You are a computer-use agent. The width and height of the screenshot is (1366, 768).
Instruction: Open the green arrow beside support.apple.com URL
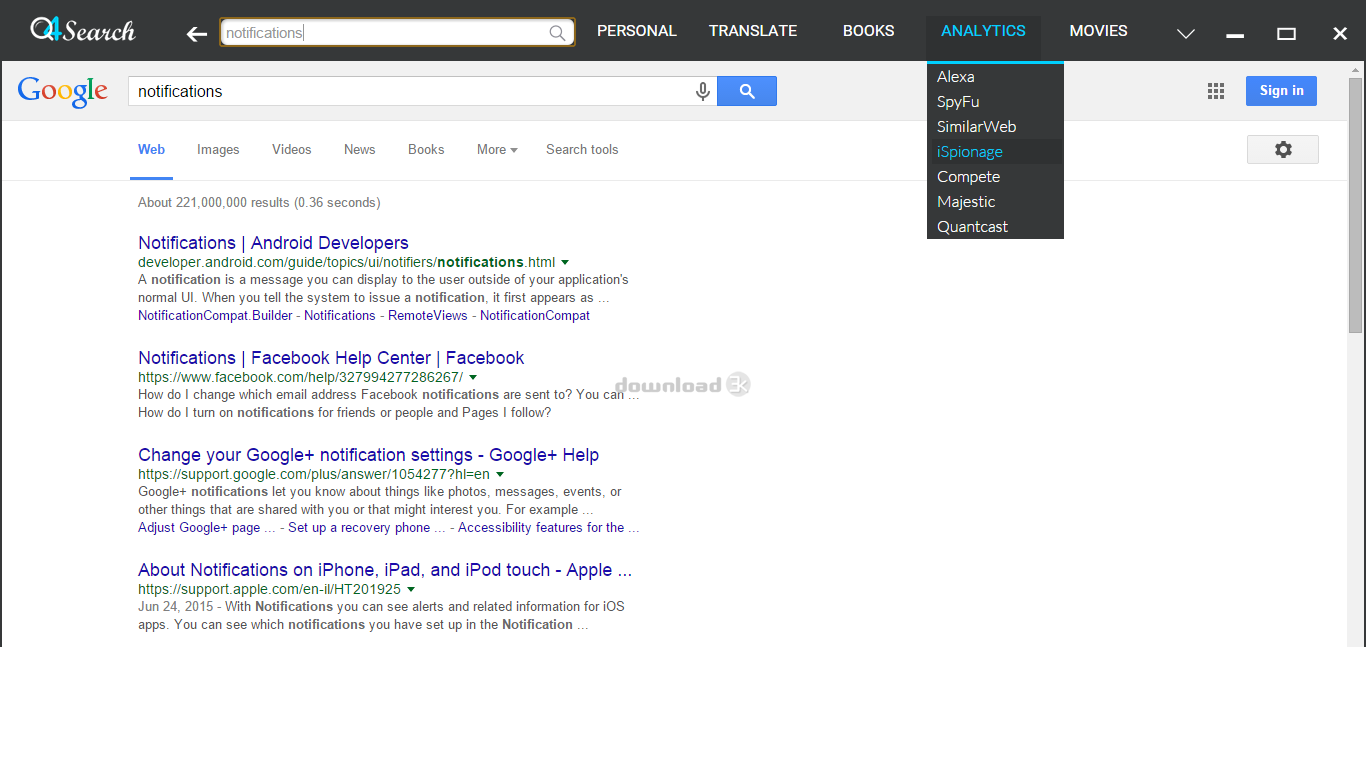point(411,589)
